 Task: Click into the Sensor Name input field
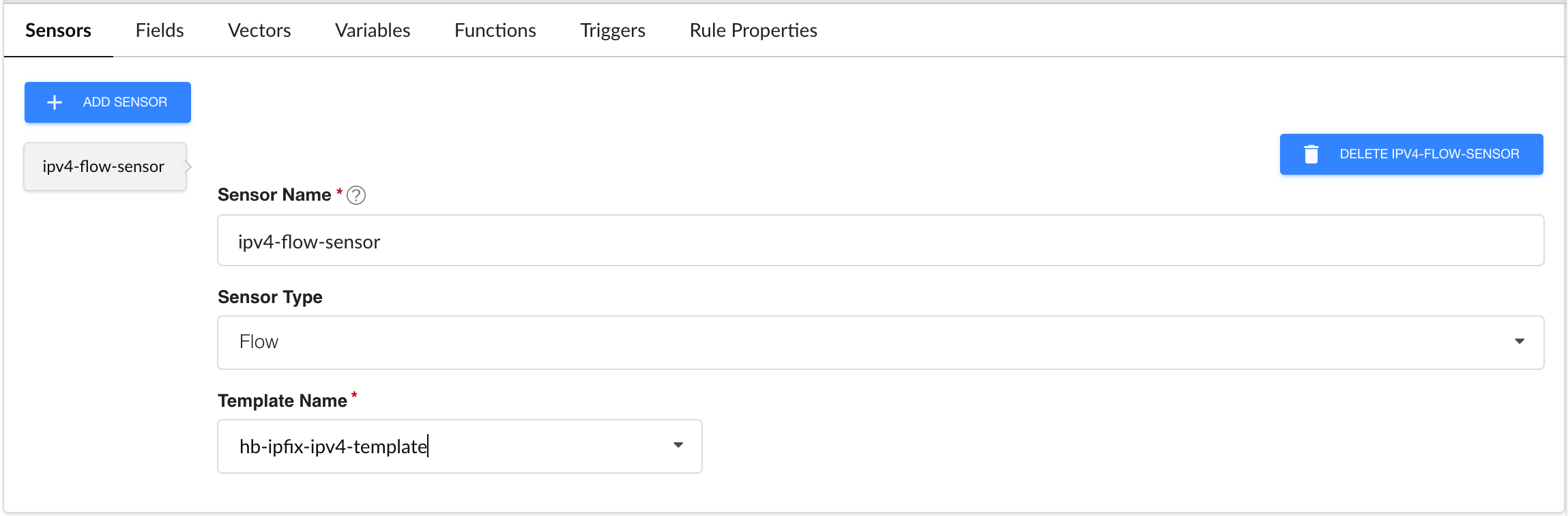click(x=880, y=241)
